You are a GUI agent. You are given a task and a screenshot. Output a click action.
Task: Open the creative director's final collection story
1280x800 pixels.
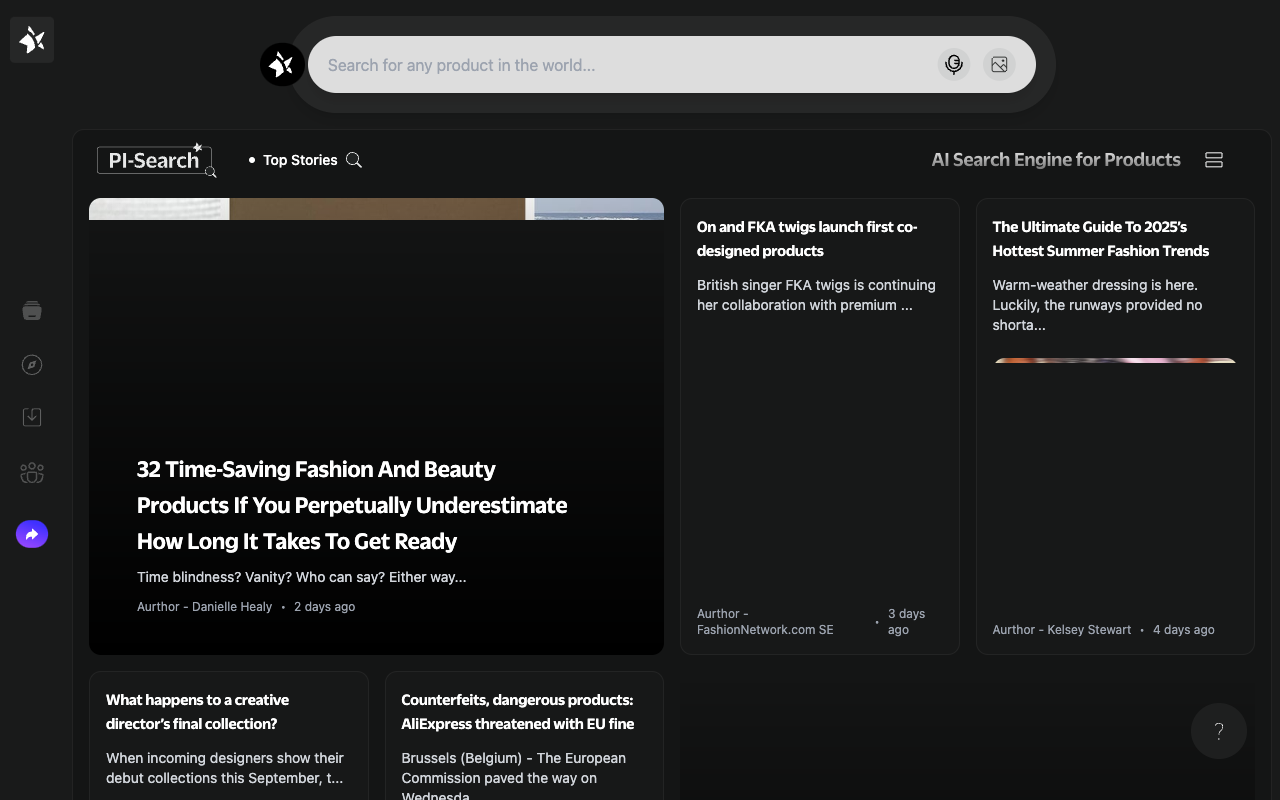point(197,712)
